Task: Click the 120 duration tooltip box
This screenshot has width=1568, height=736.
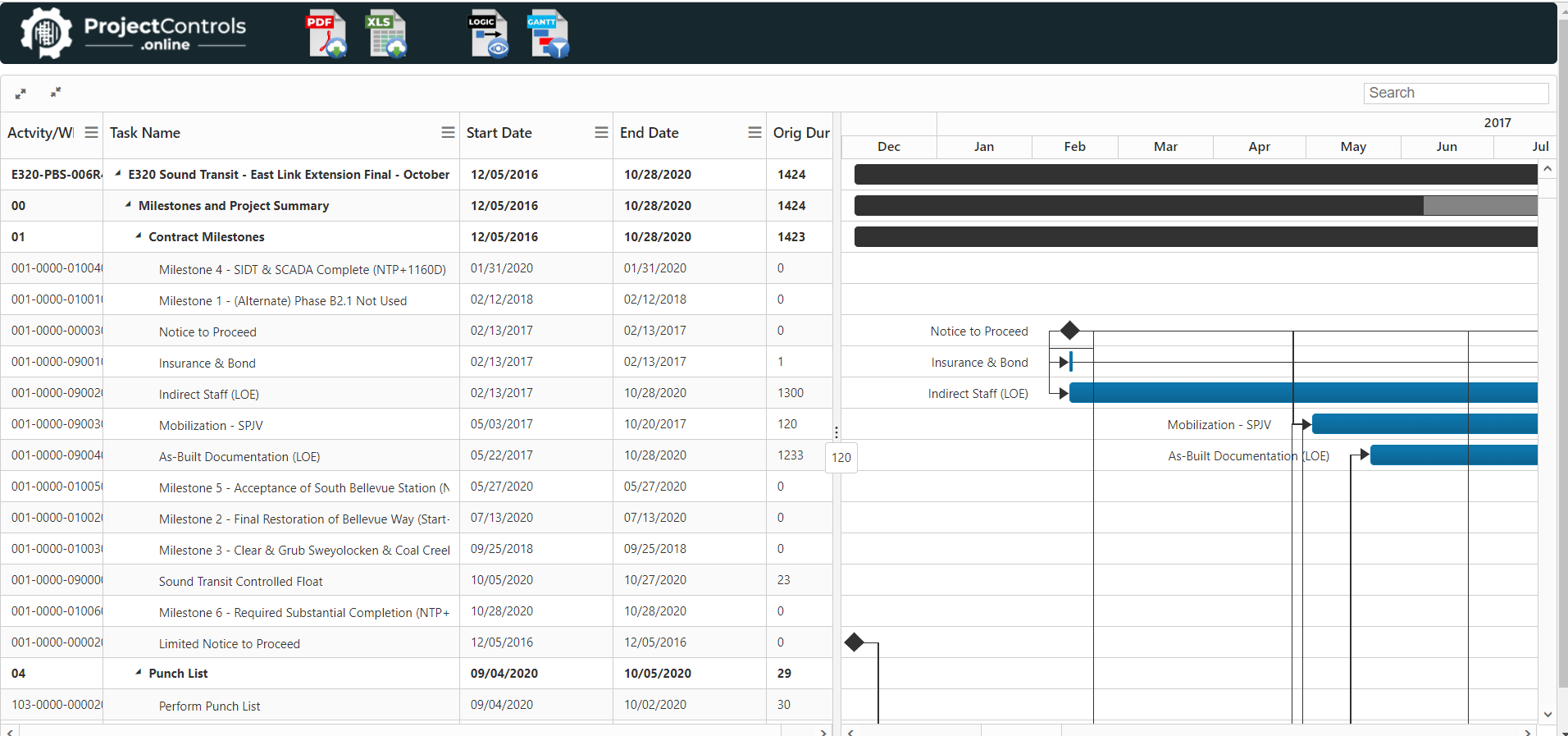Action: [x=841, y=458]
